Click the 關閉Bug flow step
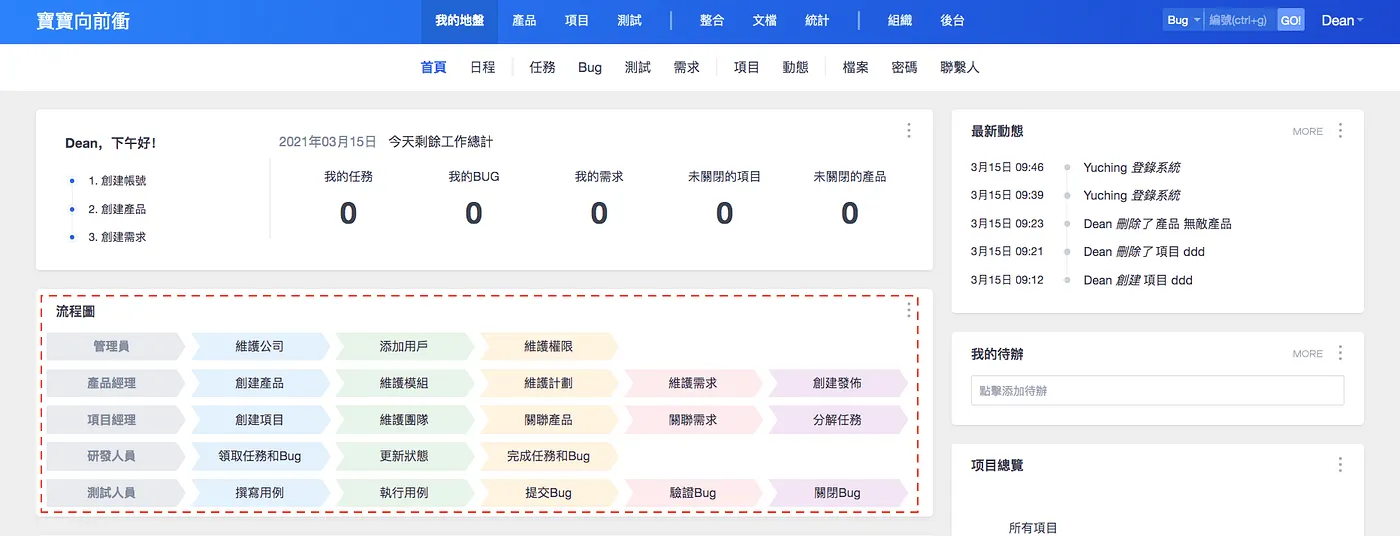This screenshot has height=536, width=1400. (837, 493)
